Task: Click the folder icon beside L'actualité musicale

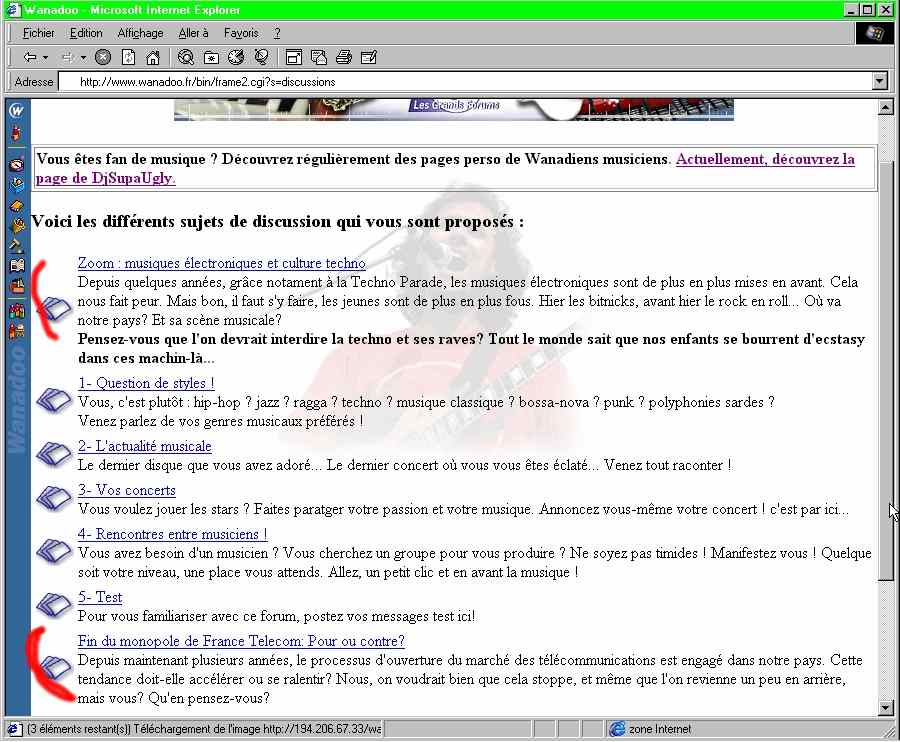Action: point(54,453)
